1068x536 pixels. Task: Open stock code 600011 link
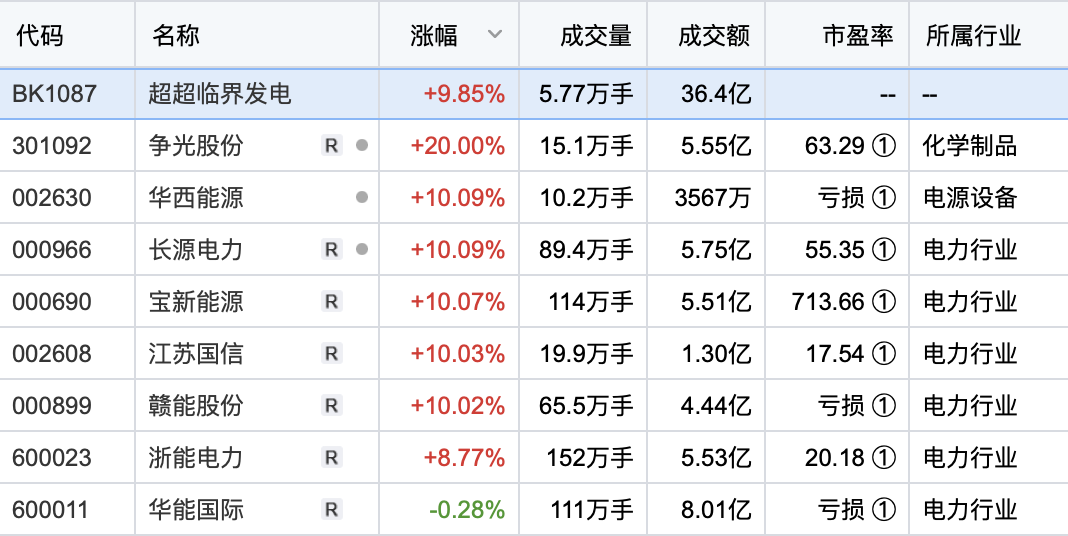pos(52,510)
